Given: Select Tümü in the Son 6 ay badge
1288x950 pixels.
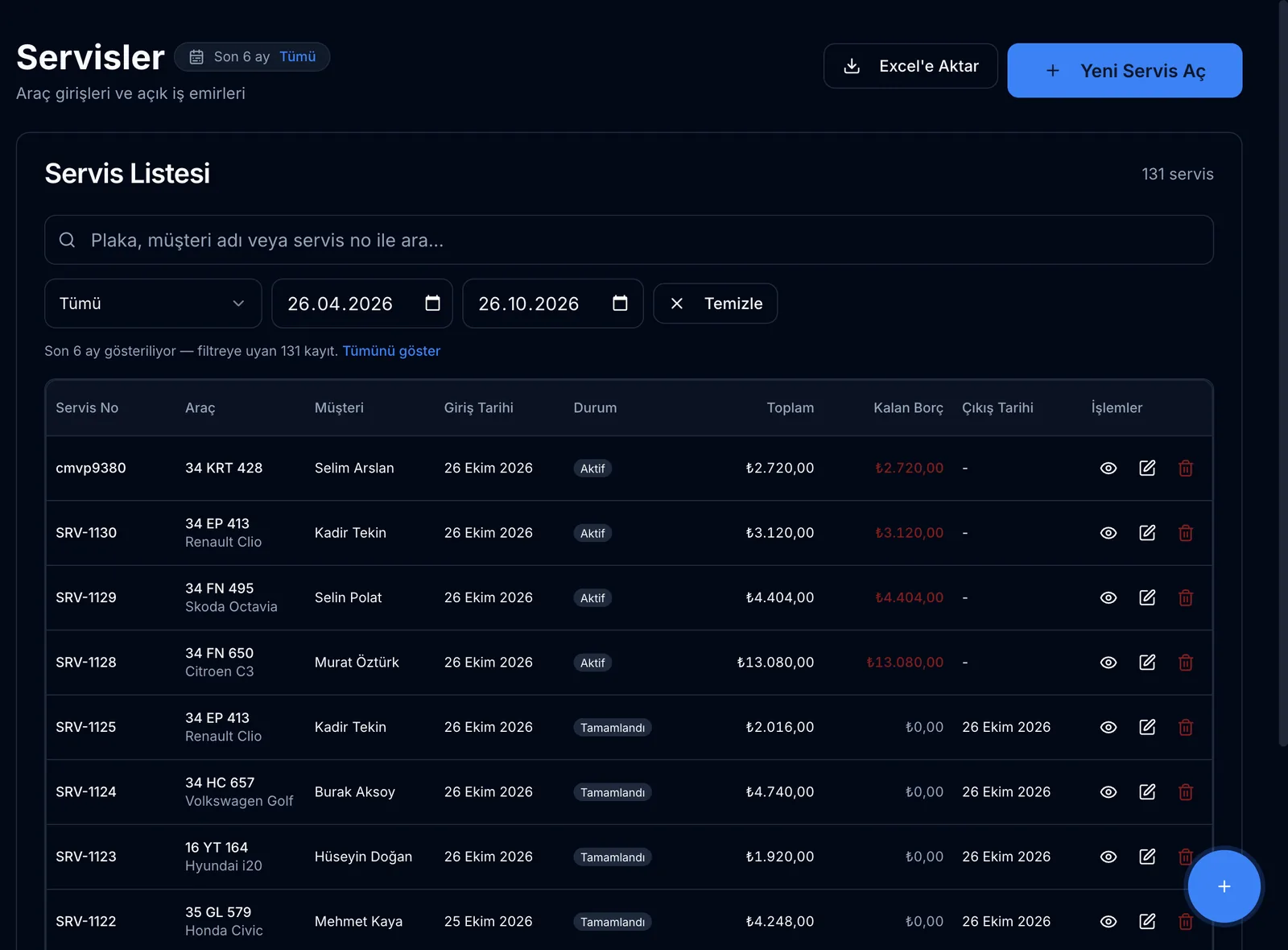Looking at the screenshot, I should 298,57.
